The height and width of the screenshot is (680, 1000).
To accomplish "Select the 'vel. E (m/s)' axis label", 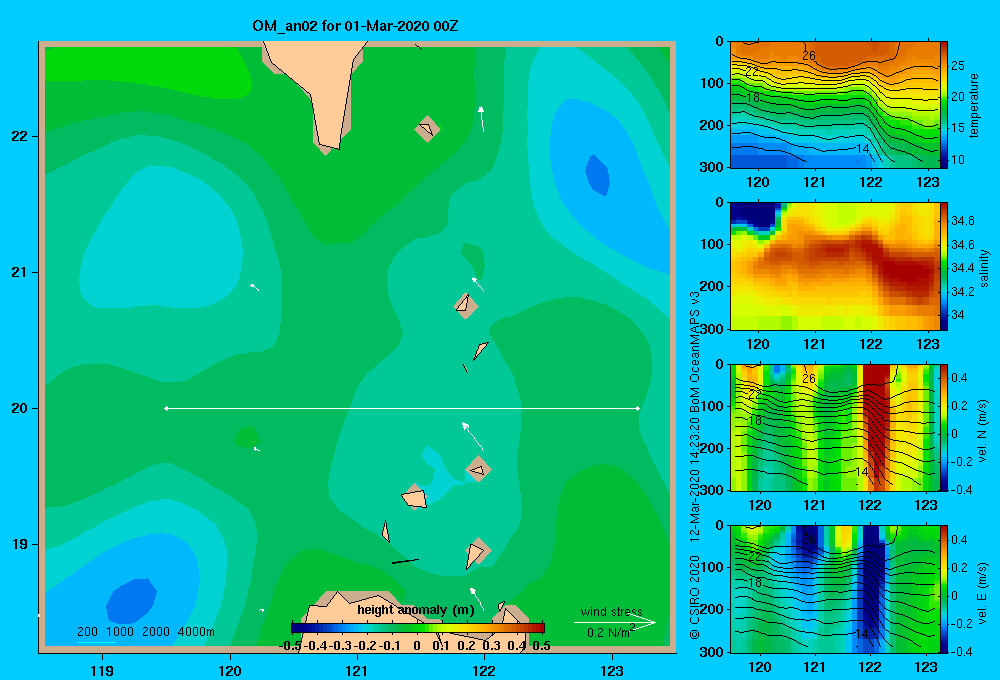I will pyautogui.click(x=982, y=593).
